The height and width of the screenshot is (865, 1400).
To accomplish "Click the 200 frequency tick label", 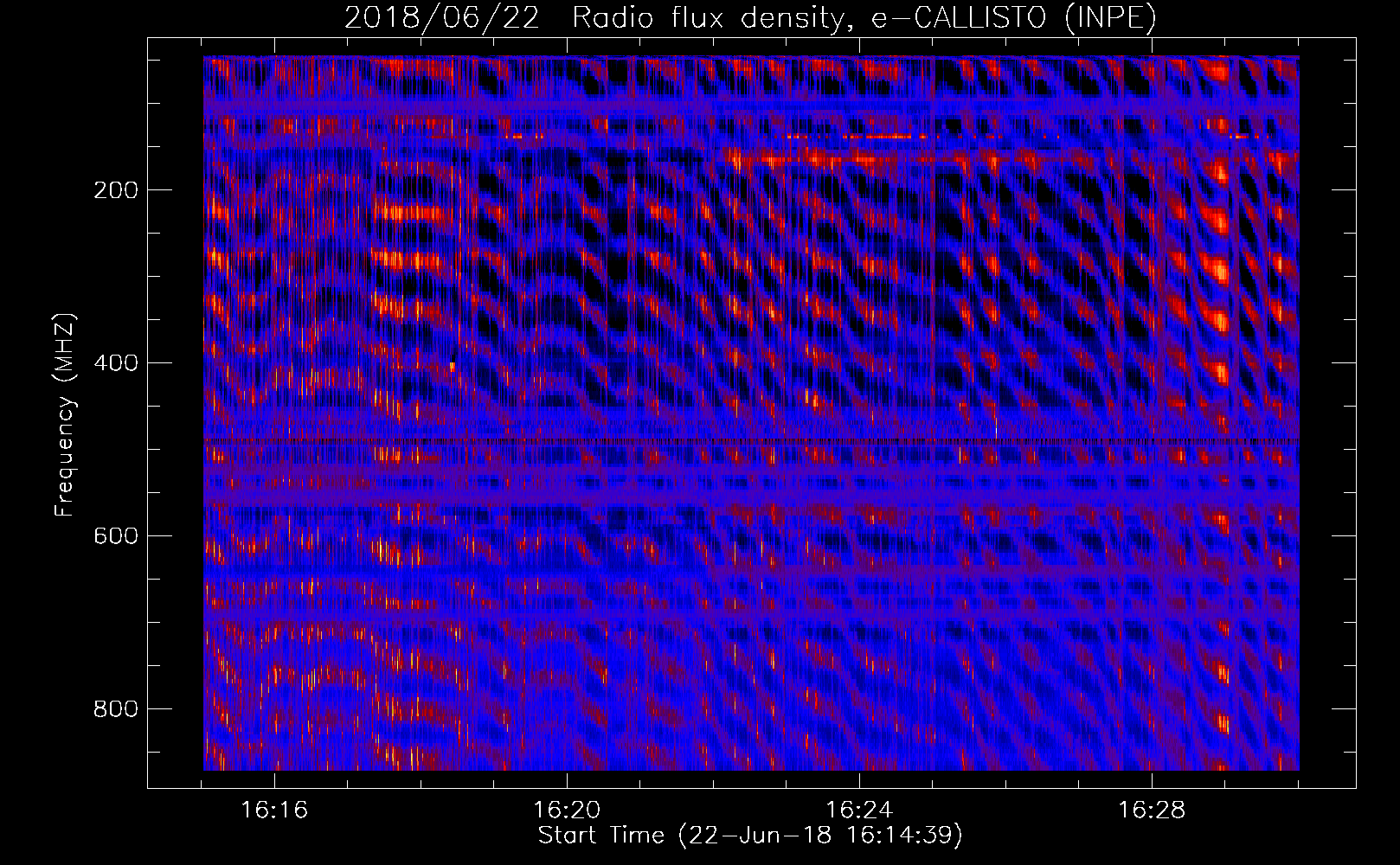I will coord(116,190).
